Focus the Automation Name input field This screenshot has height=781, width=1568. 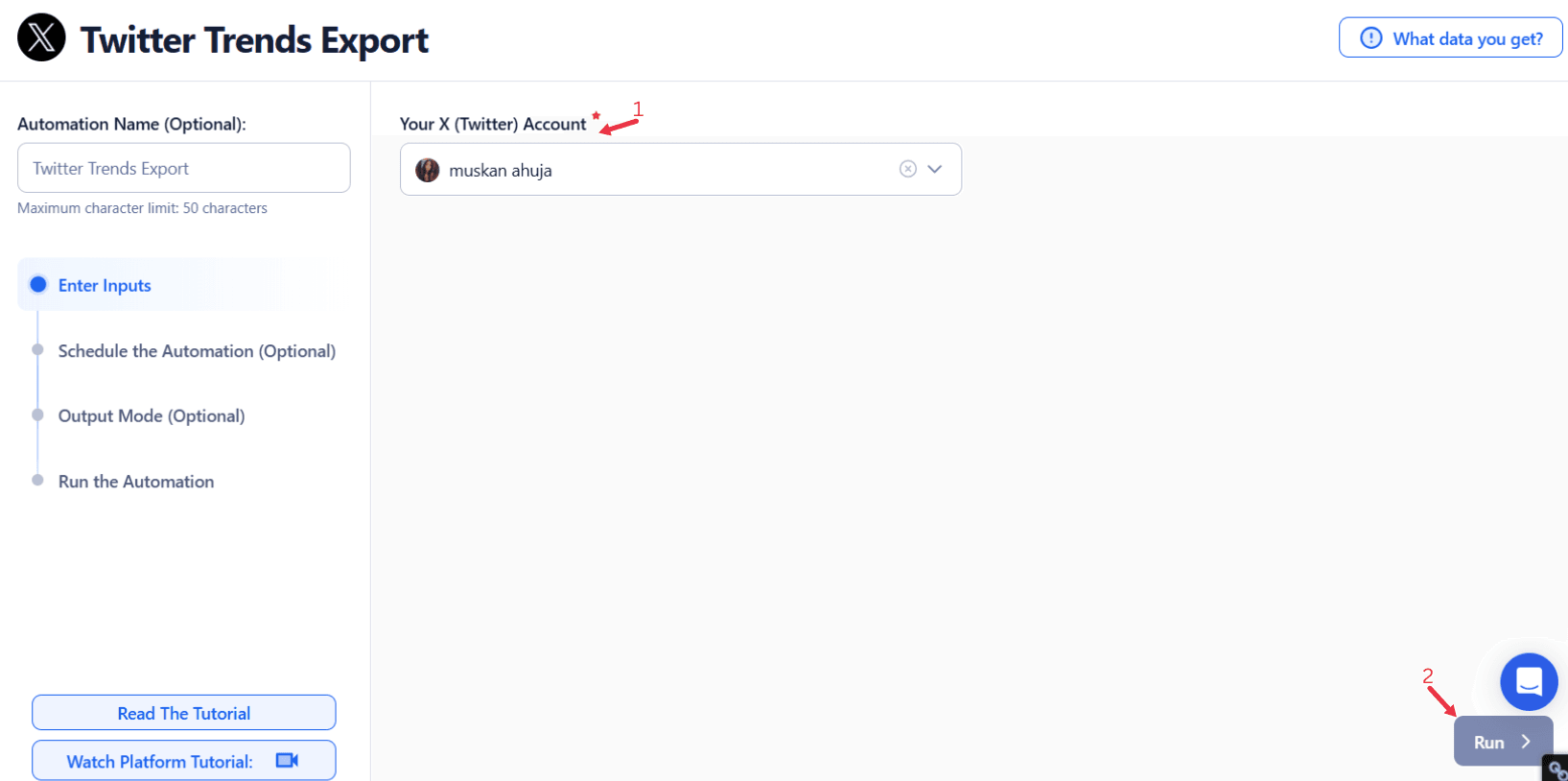[184, 168]
